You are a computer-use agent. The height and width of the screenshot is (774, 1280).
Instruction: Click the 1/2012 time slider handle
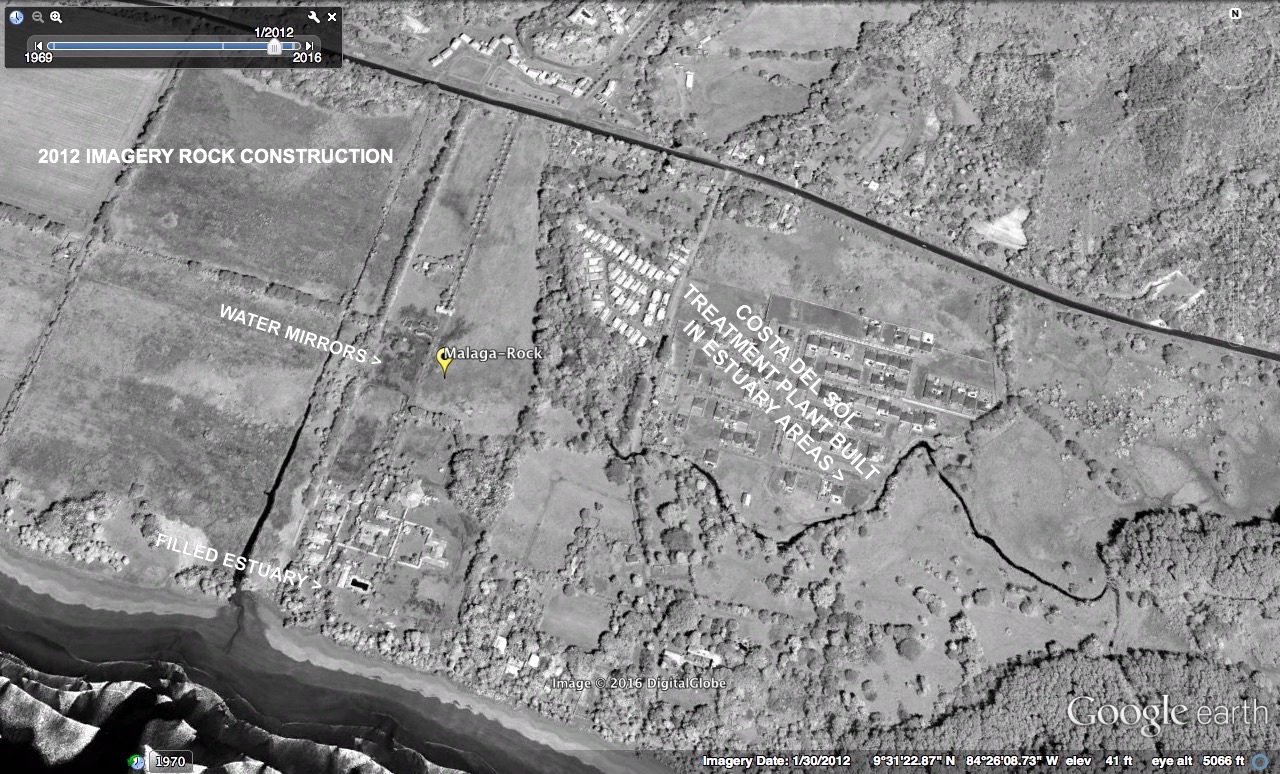(x=273, y=46)
